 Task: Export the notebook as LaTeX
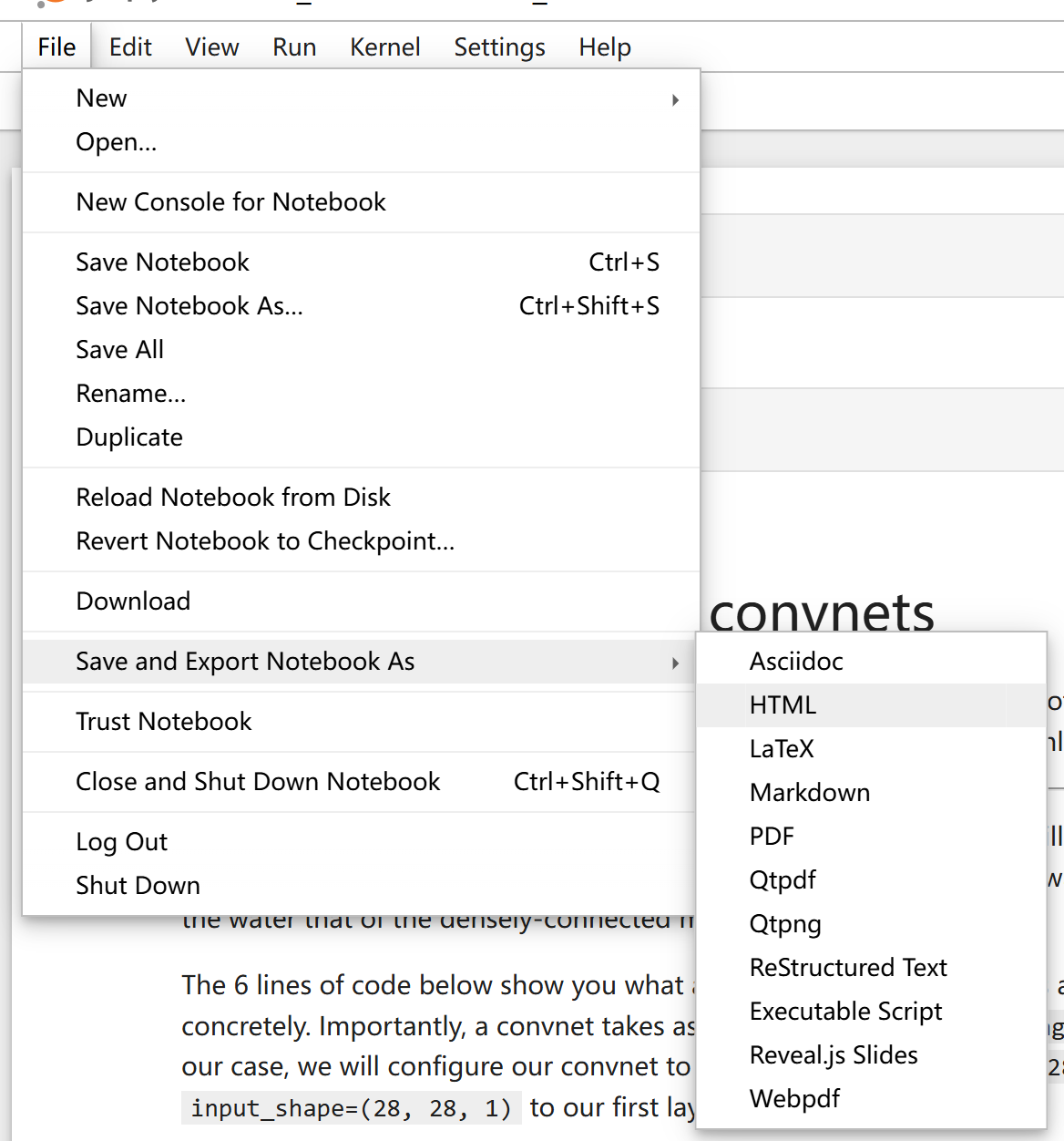(781, 748)
